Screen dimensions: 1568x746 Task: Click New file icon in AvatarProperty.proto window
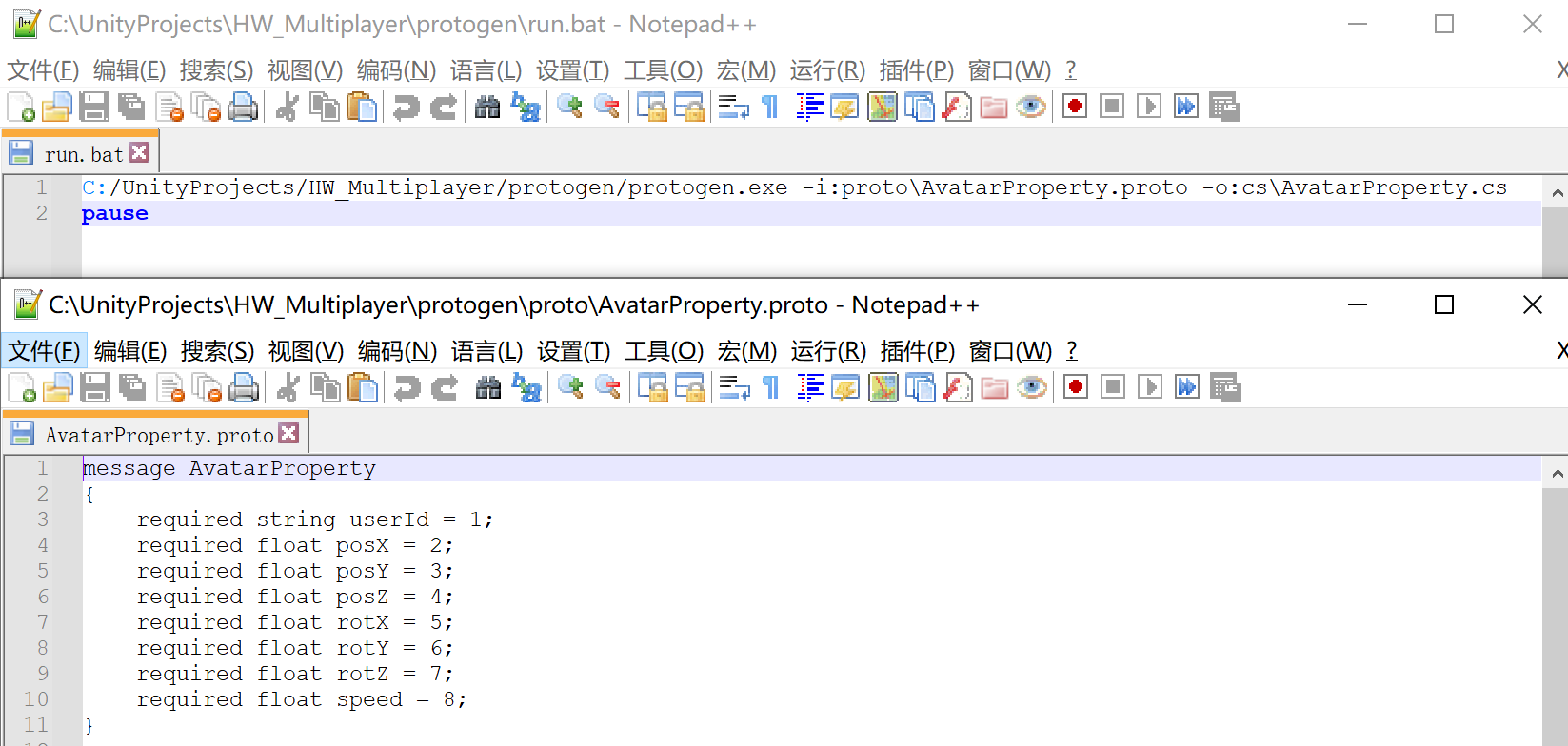(x=22, y=387)
